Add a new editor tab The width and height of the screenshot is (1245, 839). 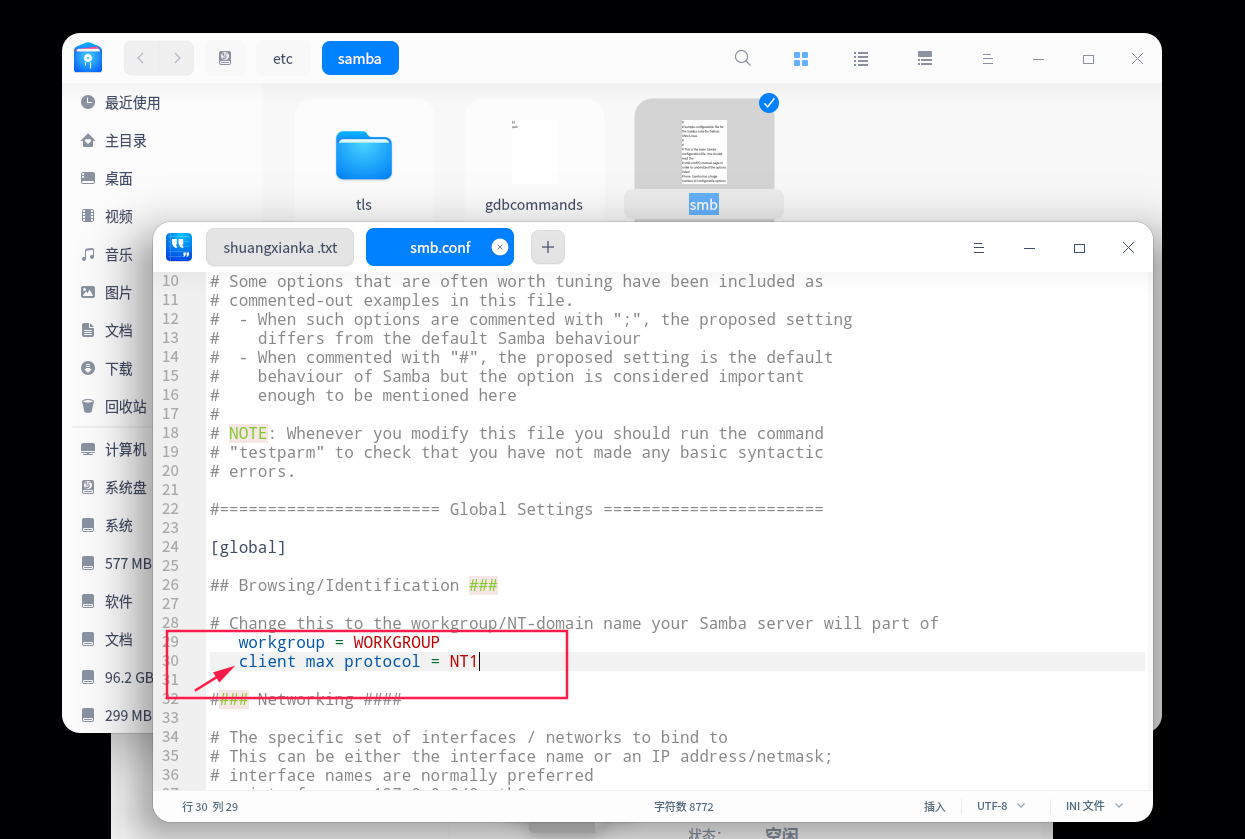[x=548, y=247]
